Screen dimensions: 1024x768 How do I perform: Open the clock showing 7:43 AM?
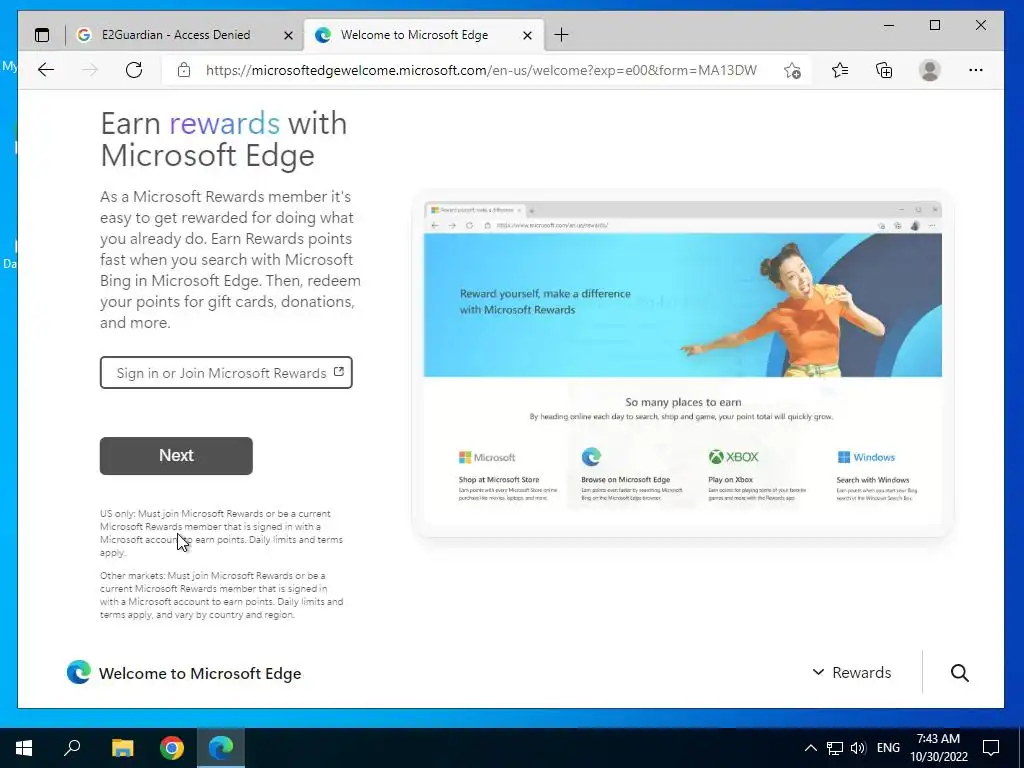pos(938,748)
